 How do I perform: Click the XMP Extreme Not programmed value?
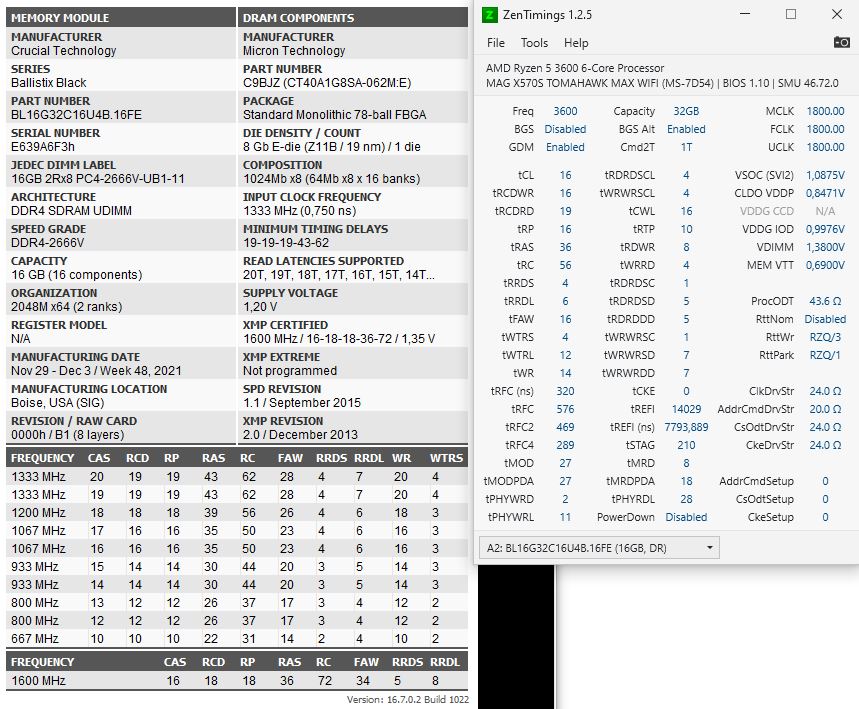coord(290,371)
